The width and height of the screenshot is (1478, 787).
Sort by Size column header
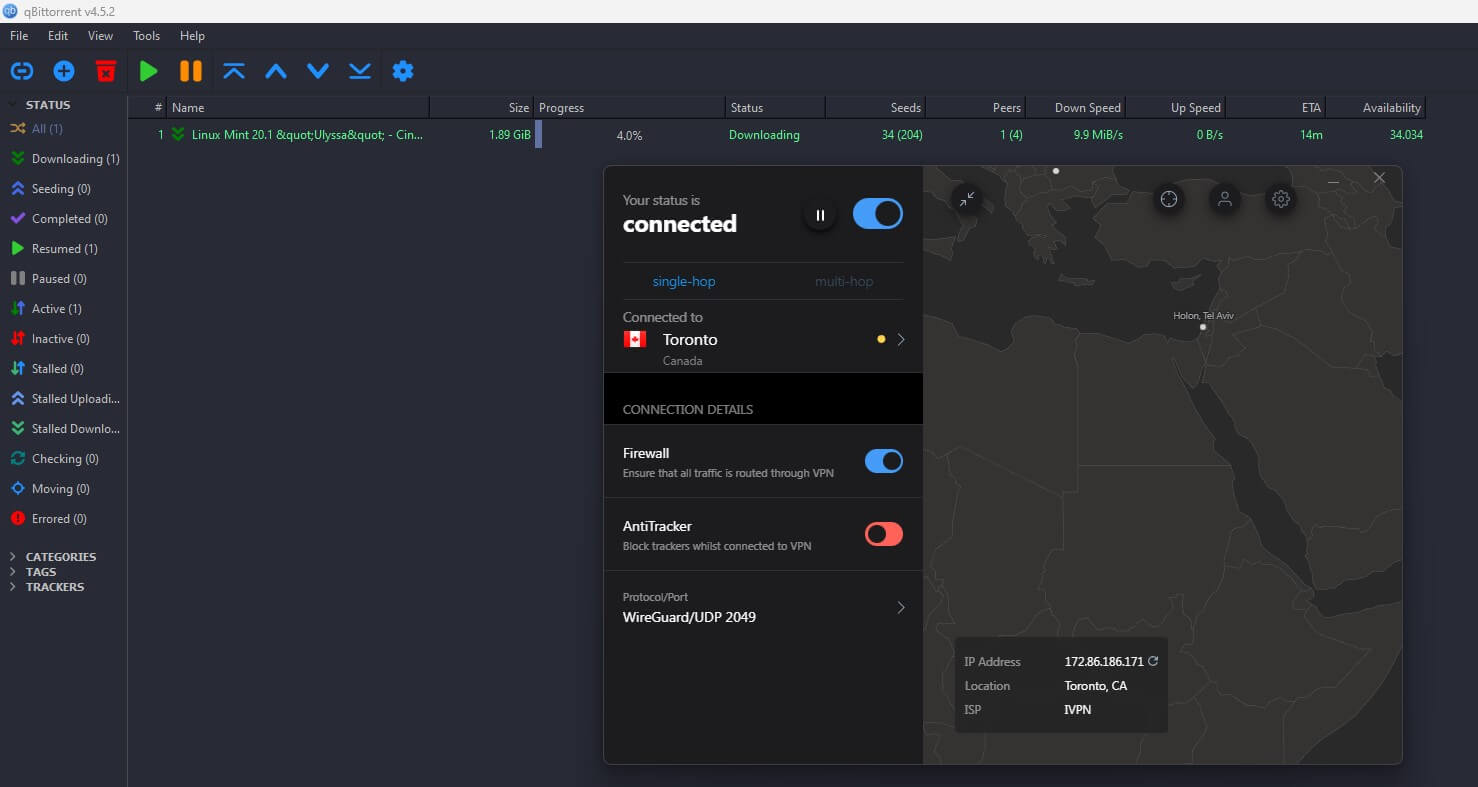482,107
